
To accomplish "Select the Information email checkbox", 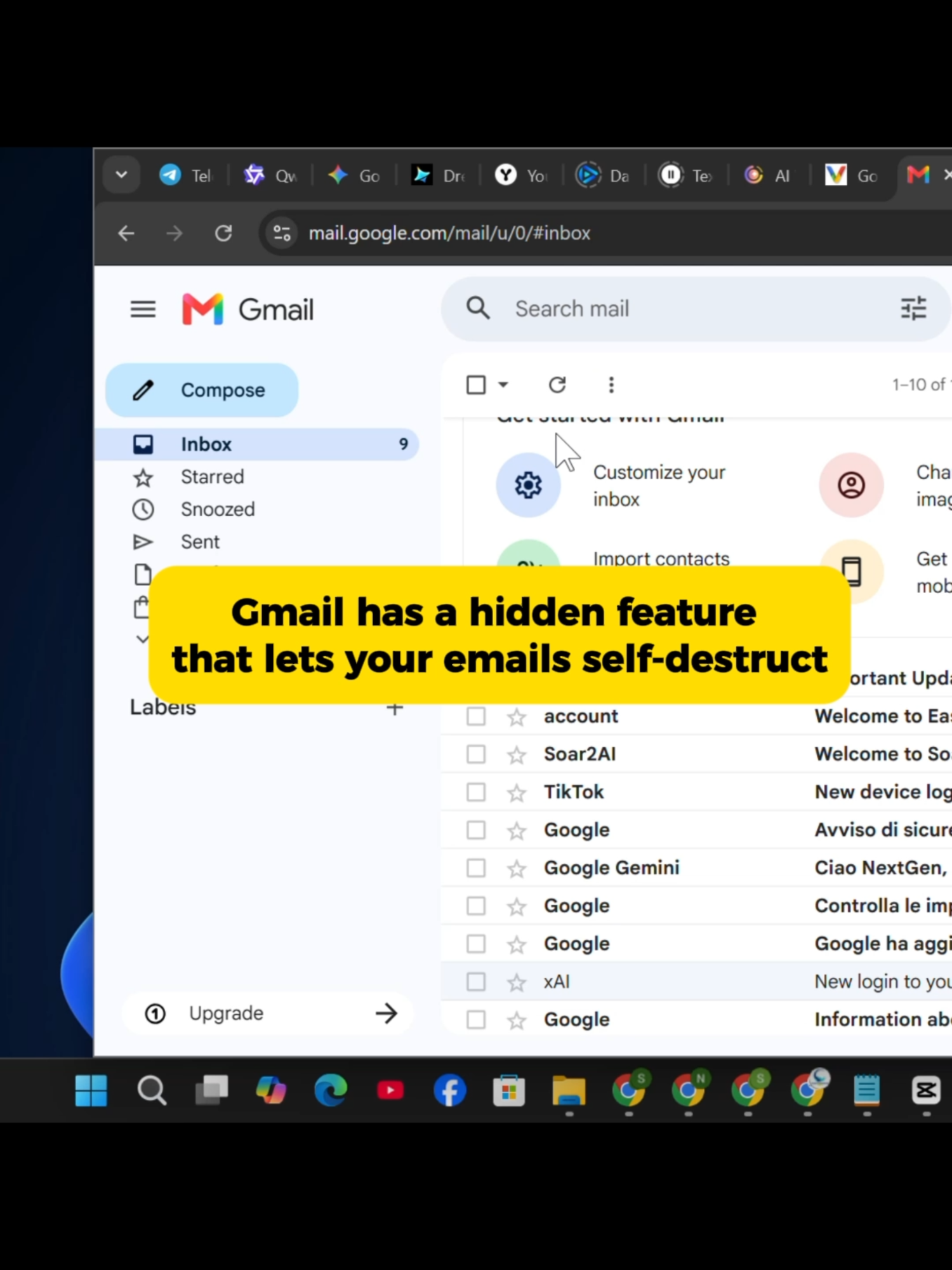I will pyautogui.click(x=476, y=1020).
